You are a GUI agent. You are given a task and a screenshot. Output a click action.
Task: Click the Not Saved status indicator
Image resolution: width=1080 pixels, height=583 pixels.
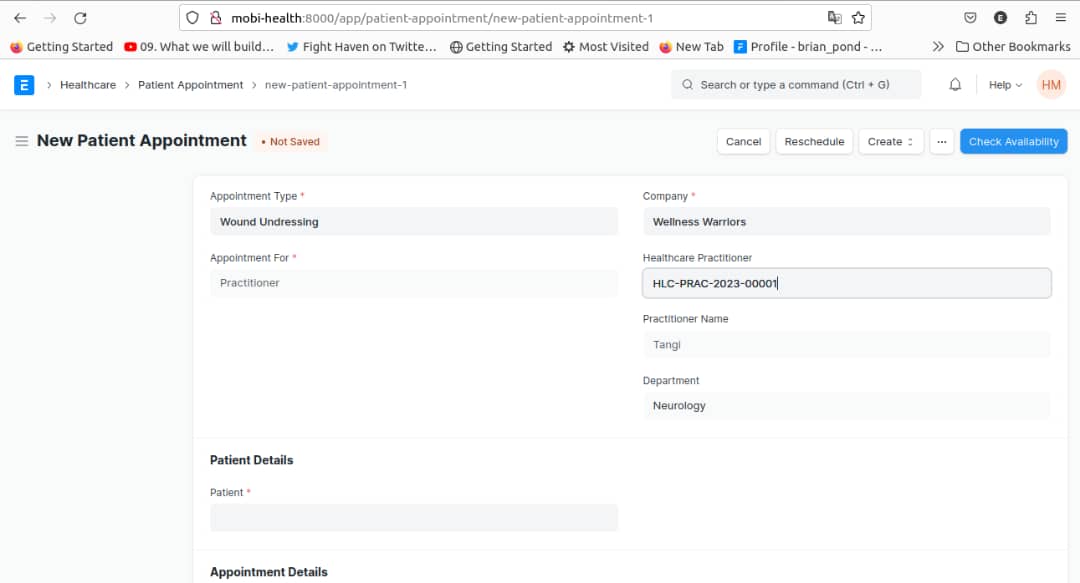[x=291, y=141]
